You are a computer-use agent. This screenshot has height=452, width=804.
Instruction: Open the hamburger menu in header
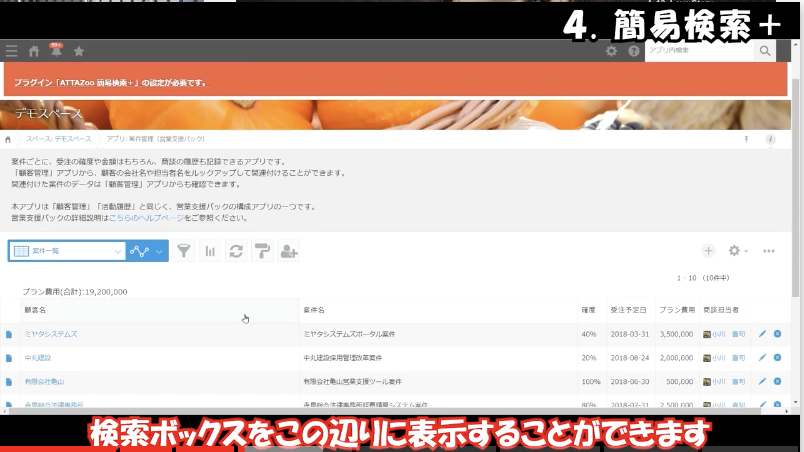11,51
